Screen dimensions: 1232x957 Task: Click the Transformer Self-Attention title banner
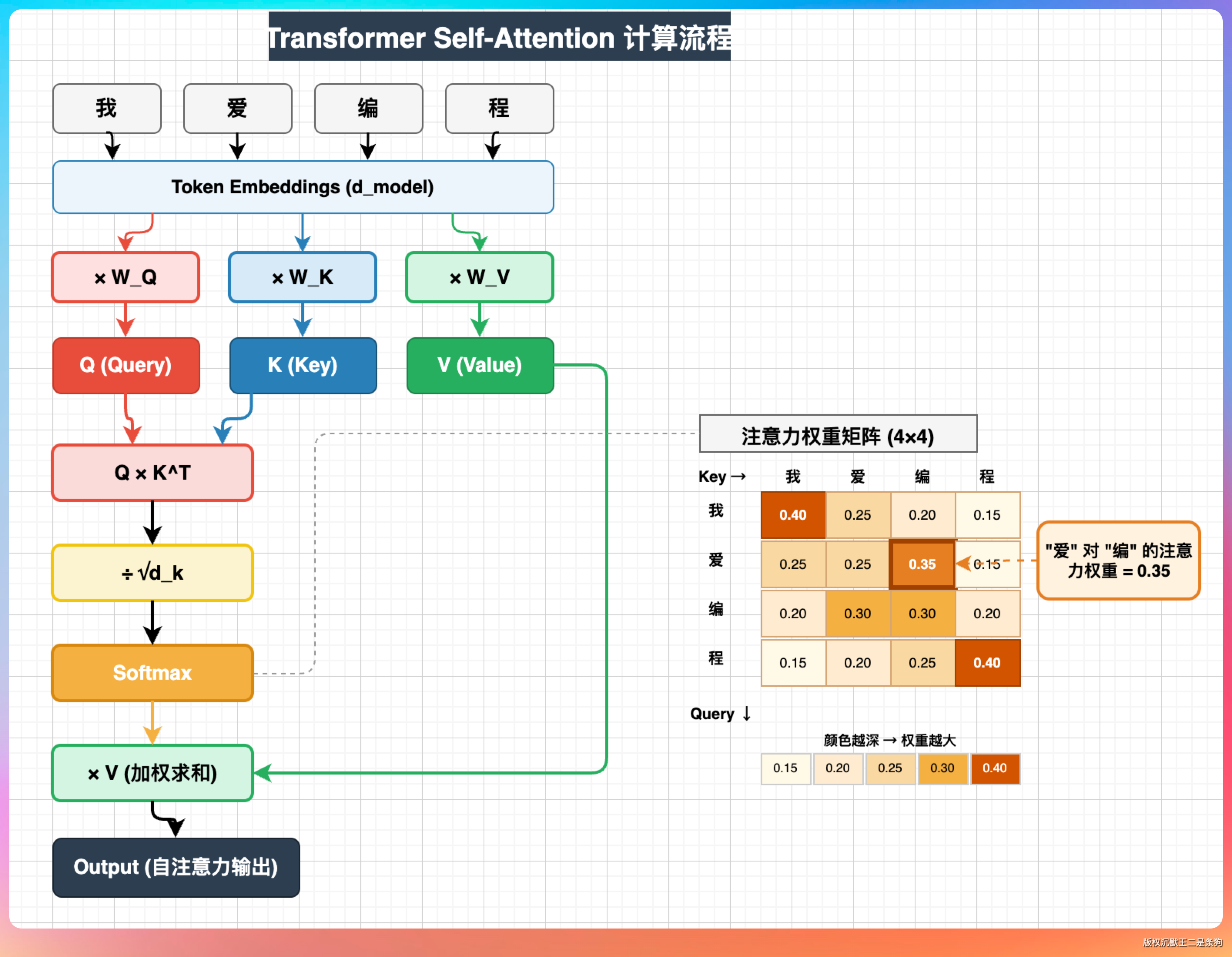(499, 37)
